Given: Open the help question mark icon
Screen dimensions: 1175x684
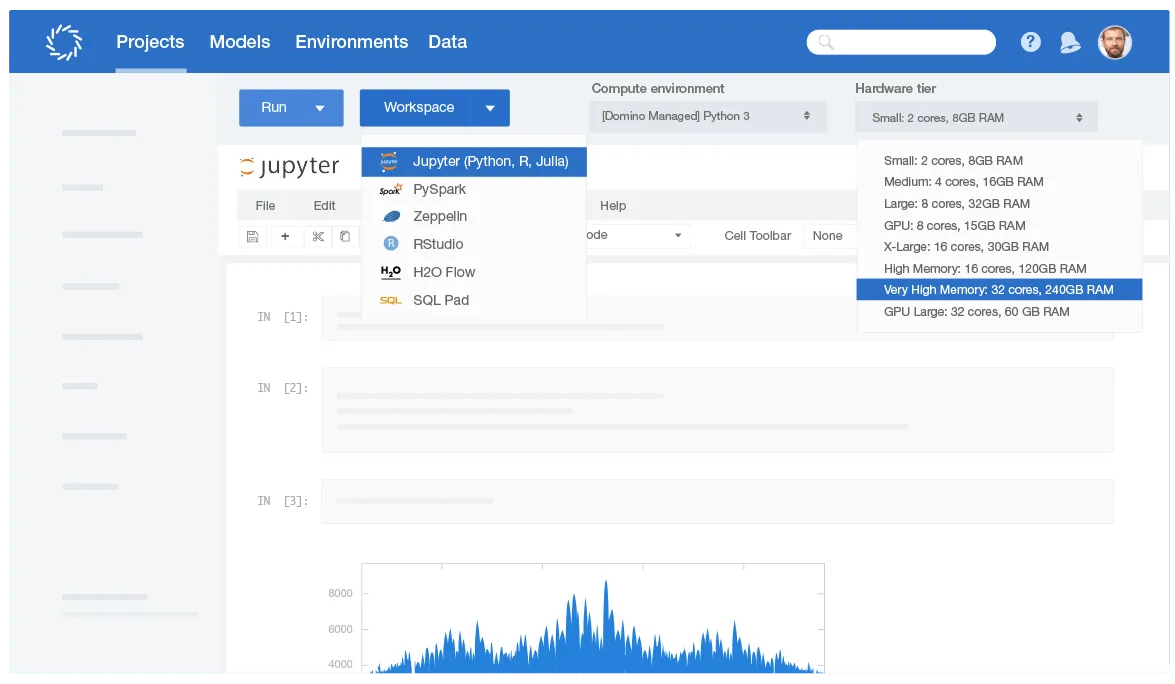Looking at the screenshot, I should (1030, 42).
